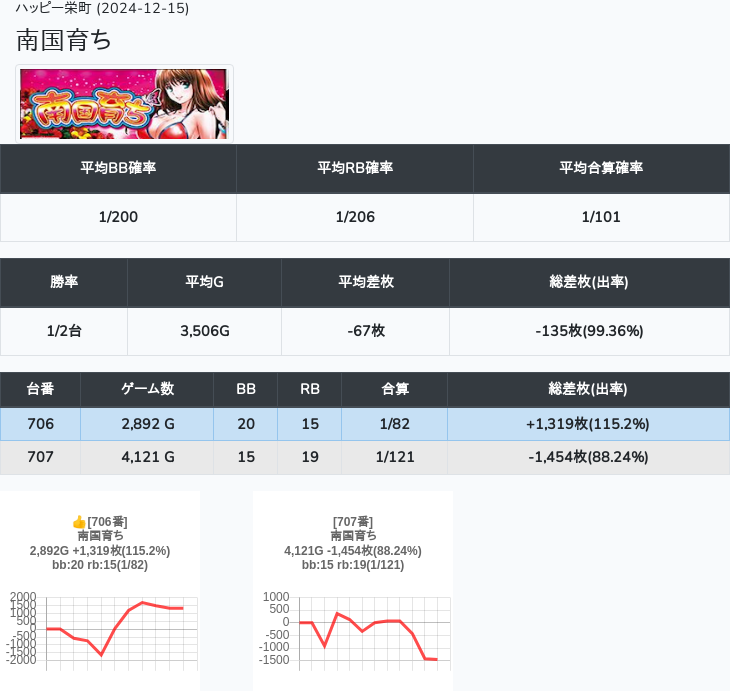Click the 南国育ち machine banner image
Screen dimensions: 730x691
124,104
